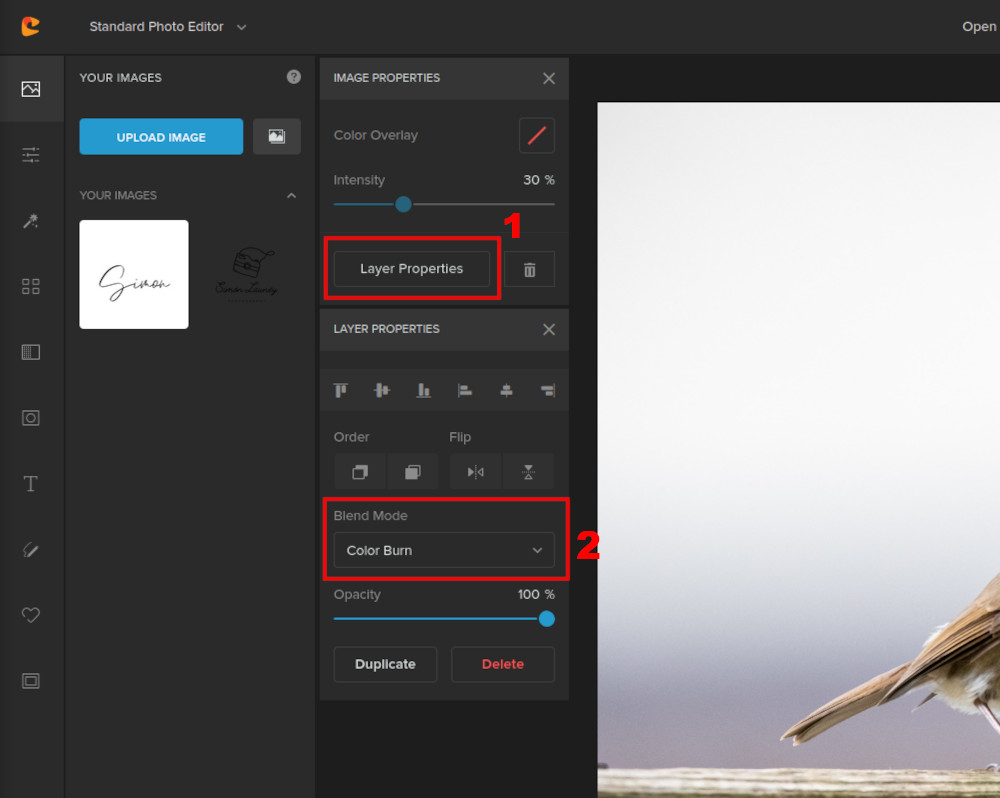Duplicate the current layer

(385, 663)
